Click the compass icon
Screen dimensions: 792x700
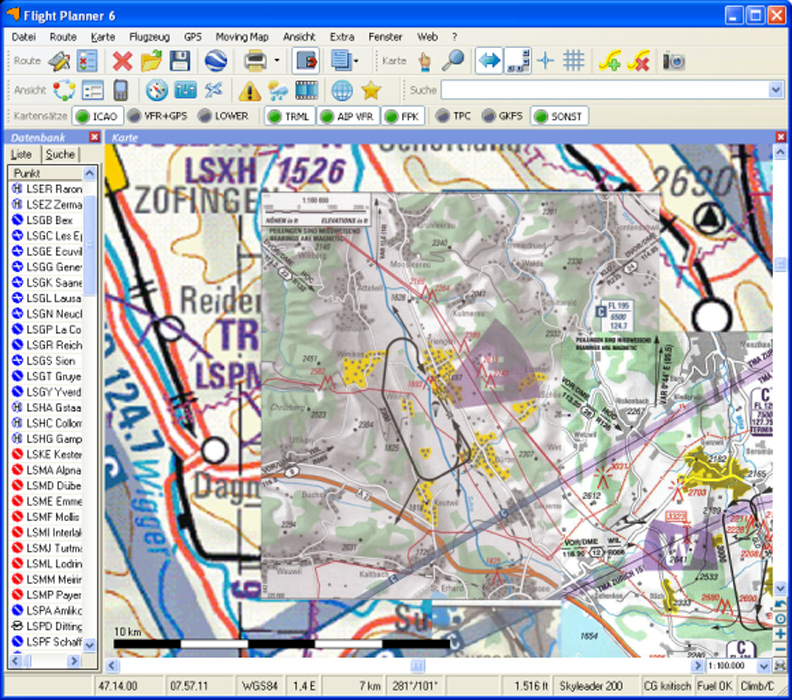pyautogui.click(x=157, y=90)
